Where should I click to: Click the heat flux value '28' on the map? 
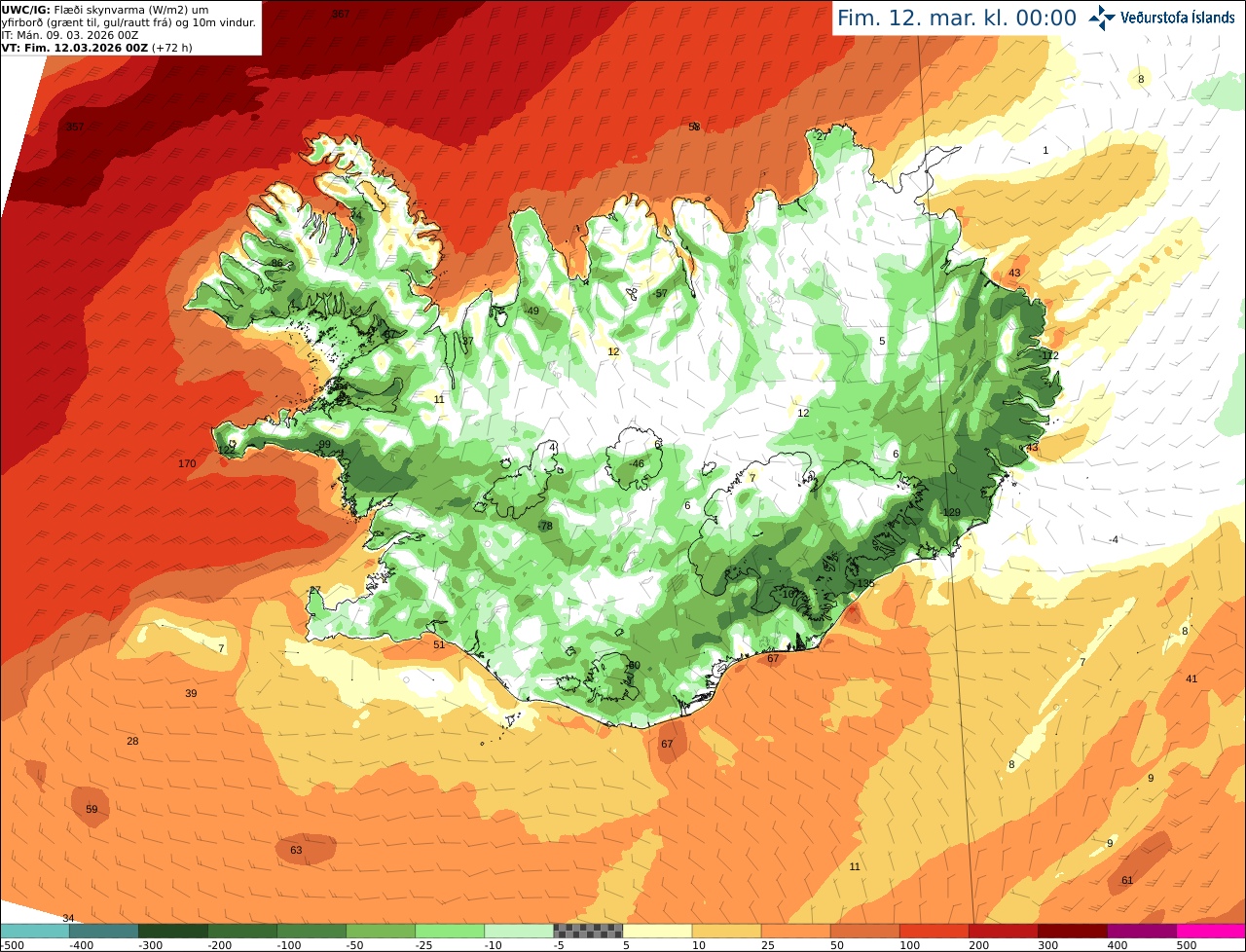coord(132,742)
